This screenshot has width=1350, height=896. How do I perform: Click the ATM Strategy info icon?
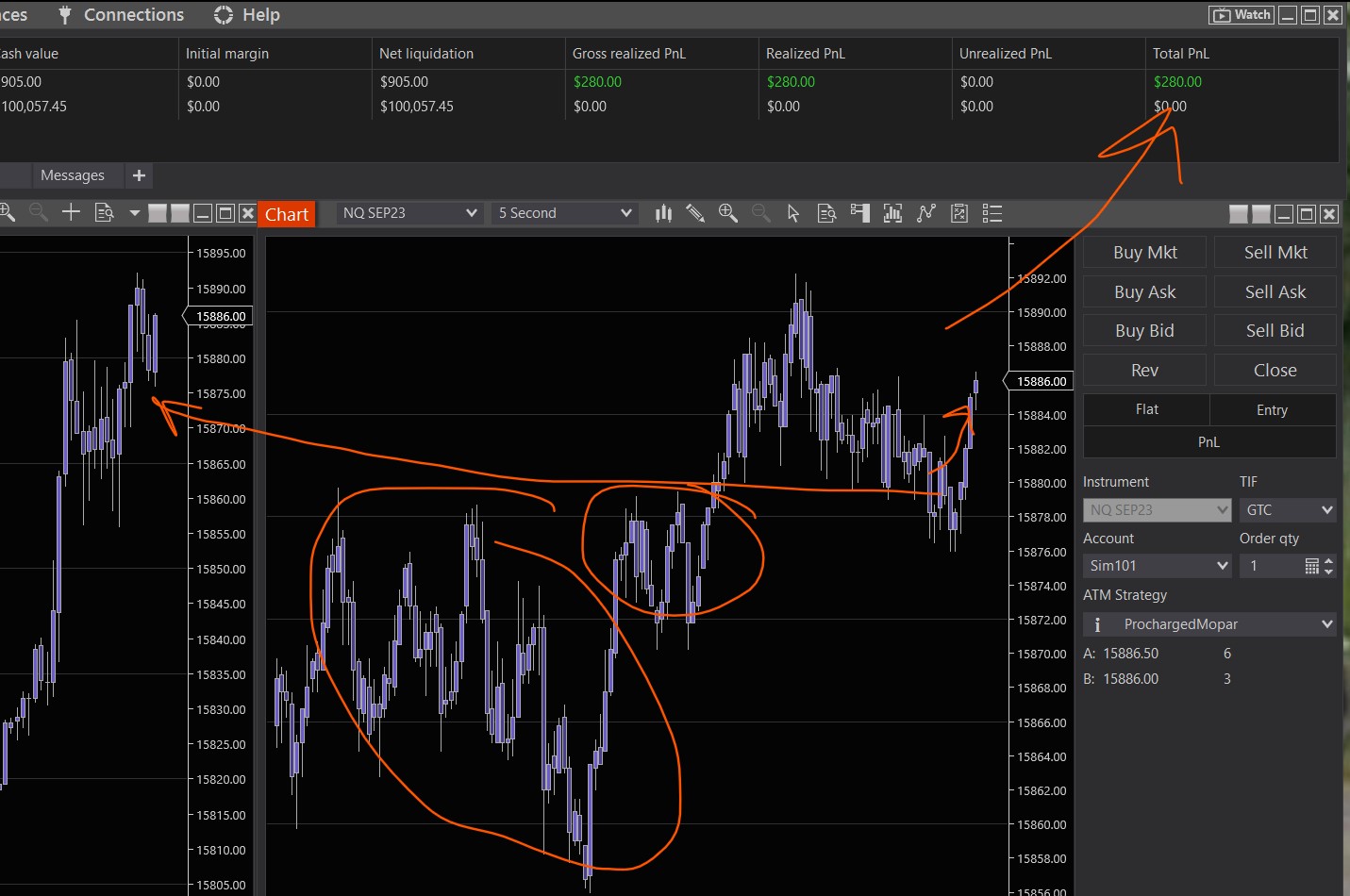1096,624
